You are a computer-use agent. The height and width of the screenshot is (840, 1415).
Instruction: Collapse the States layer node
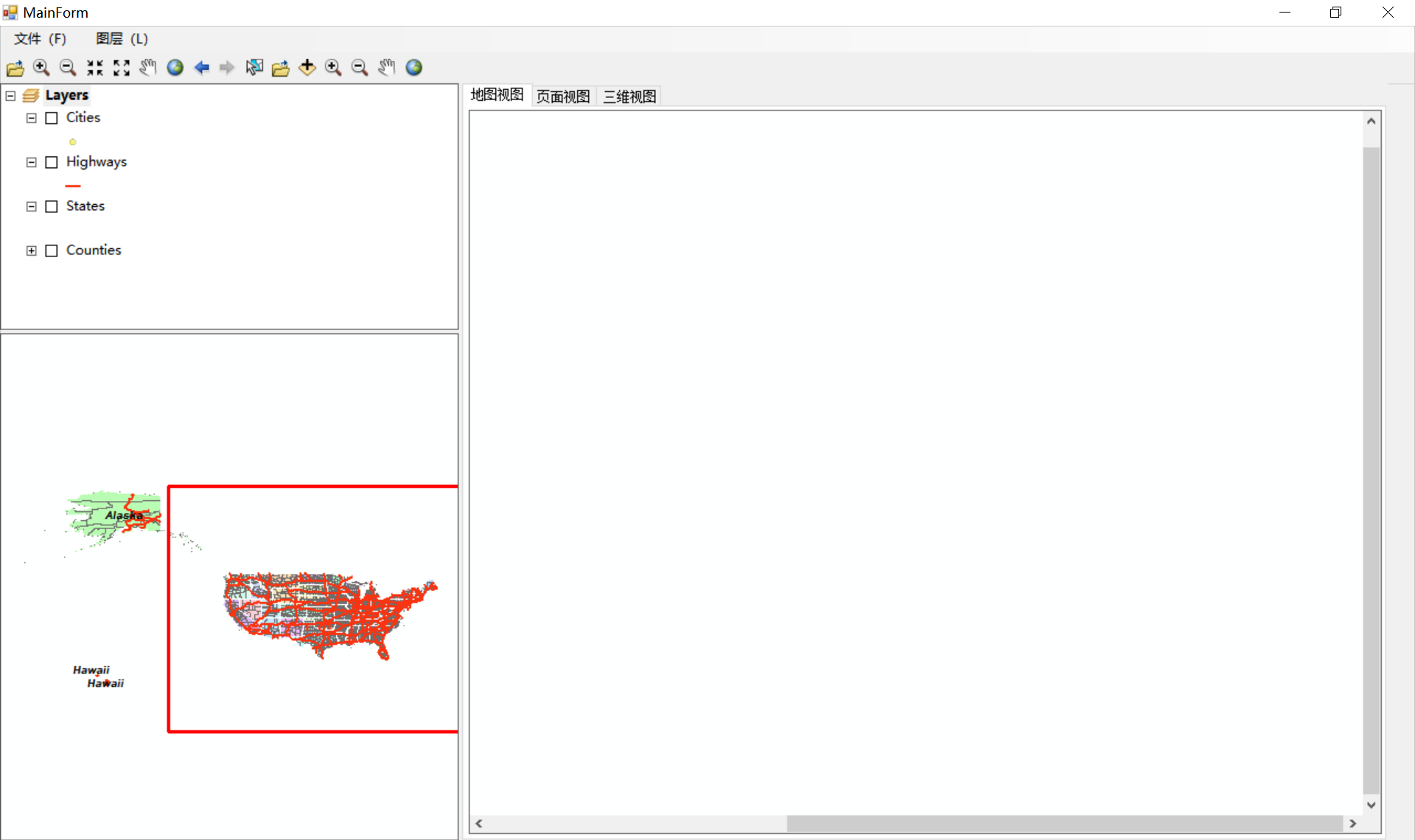click(x=31, y=206)
